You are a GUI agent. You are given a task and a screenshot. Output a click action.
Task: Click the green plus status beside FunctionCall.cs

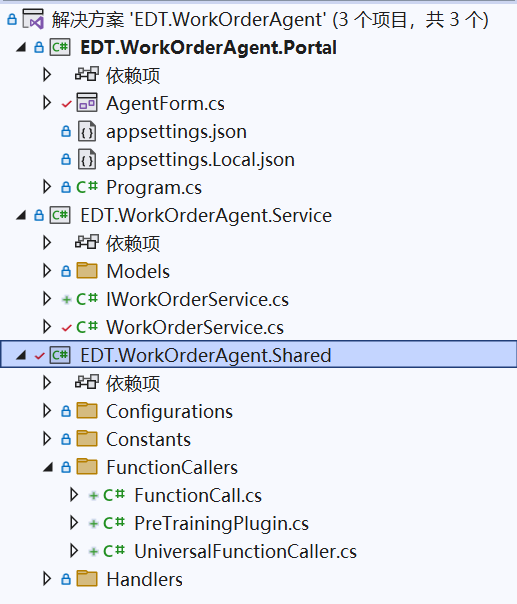(93, 495)
